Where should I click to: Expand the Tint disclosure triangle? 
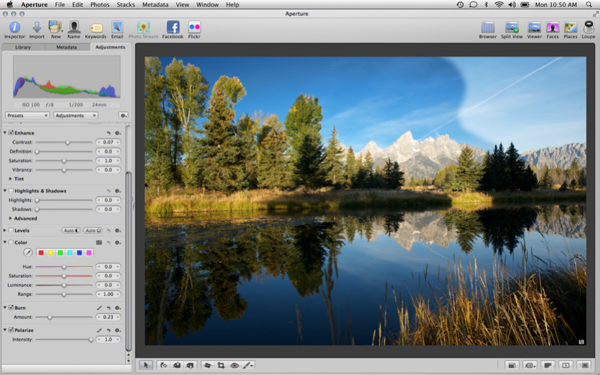tap(10, 179)
